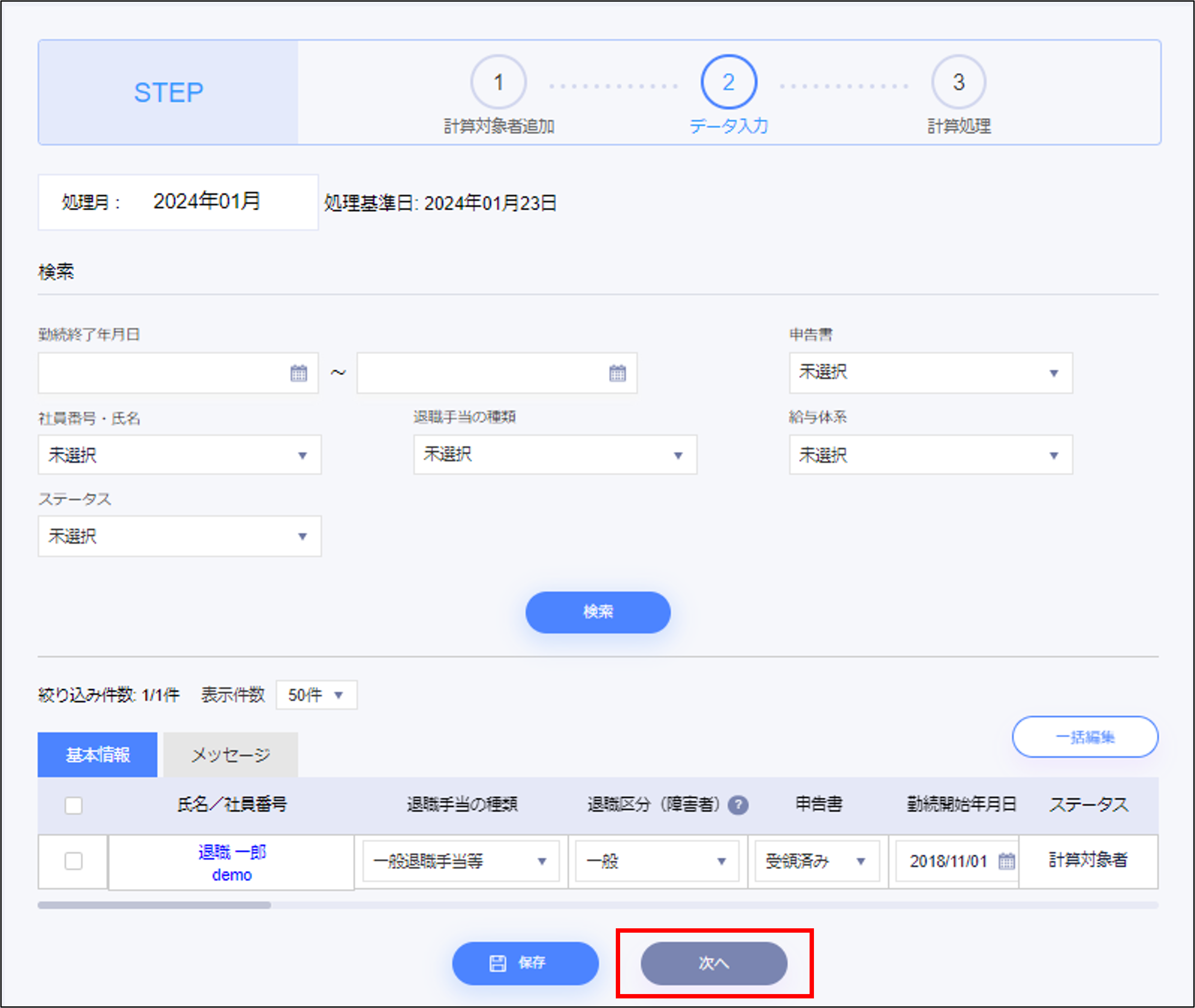Viewport: 1195px width, 1008px height.
Task: Click step 1 circle 計算対象者追加
Action: (x=498, y=82)
